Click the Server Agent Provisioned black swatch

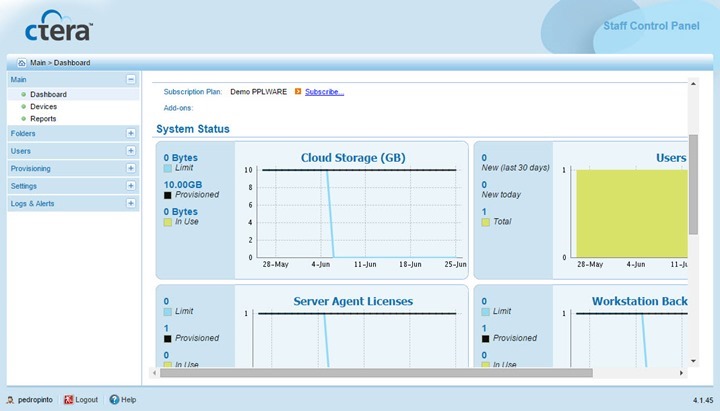coord(168,339)
